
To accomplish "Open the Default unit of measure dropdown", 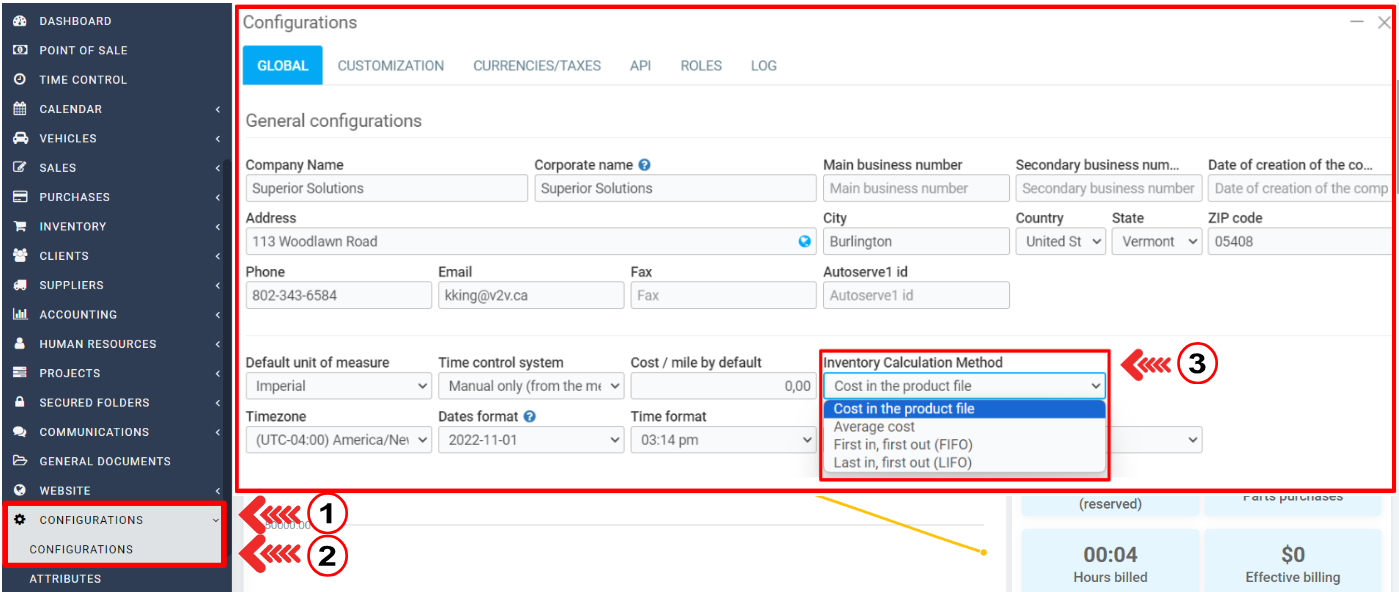I will coord(338,386).
